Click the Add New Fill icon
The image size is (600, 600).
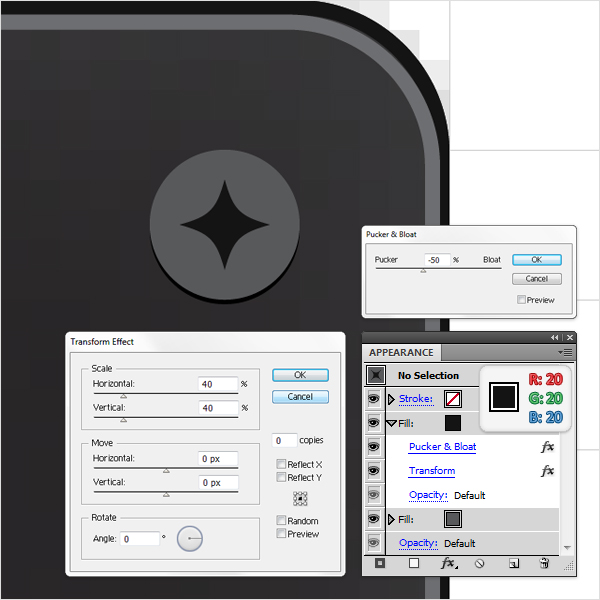click(x=414, y=563)
